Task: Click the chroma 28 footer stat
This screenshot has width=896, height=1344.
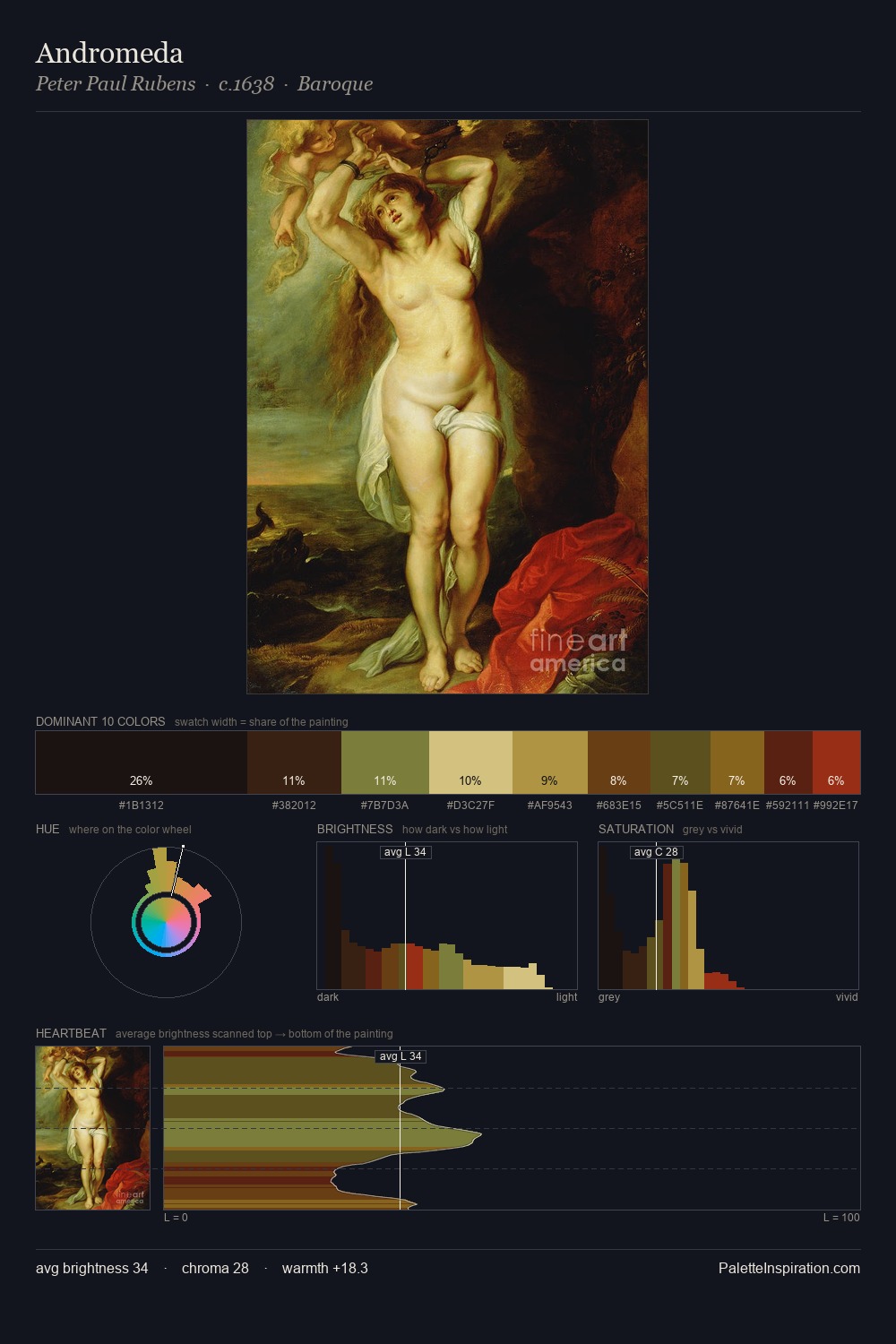Action: point(215,1268)
